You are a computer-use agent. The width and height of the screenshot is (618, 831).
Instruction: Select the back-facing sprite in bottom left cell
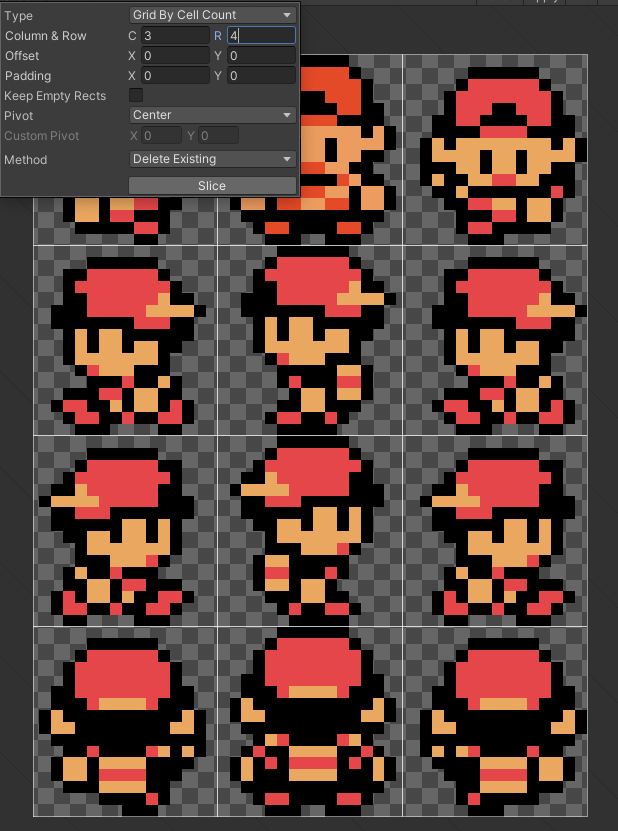coord(122,727)
